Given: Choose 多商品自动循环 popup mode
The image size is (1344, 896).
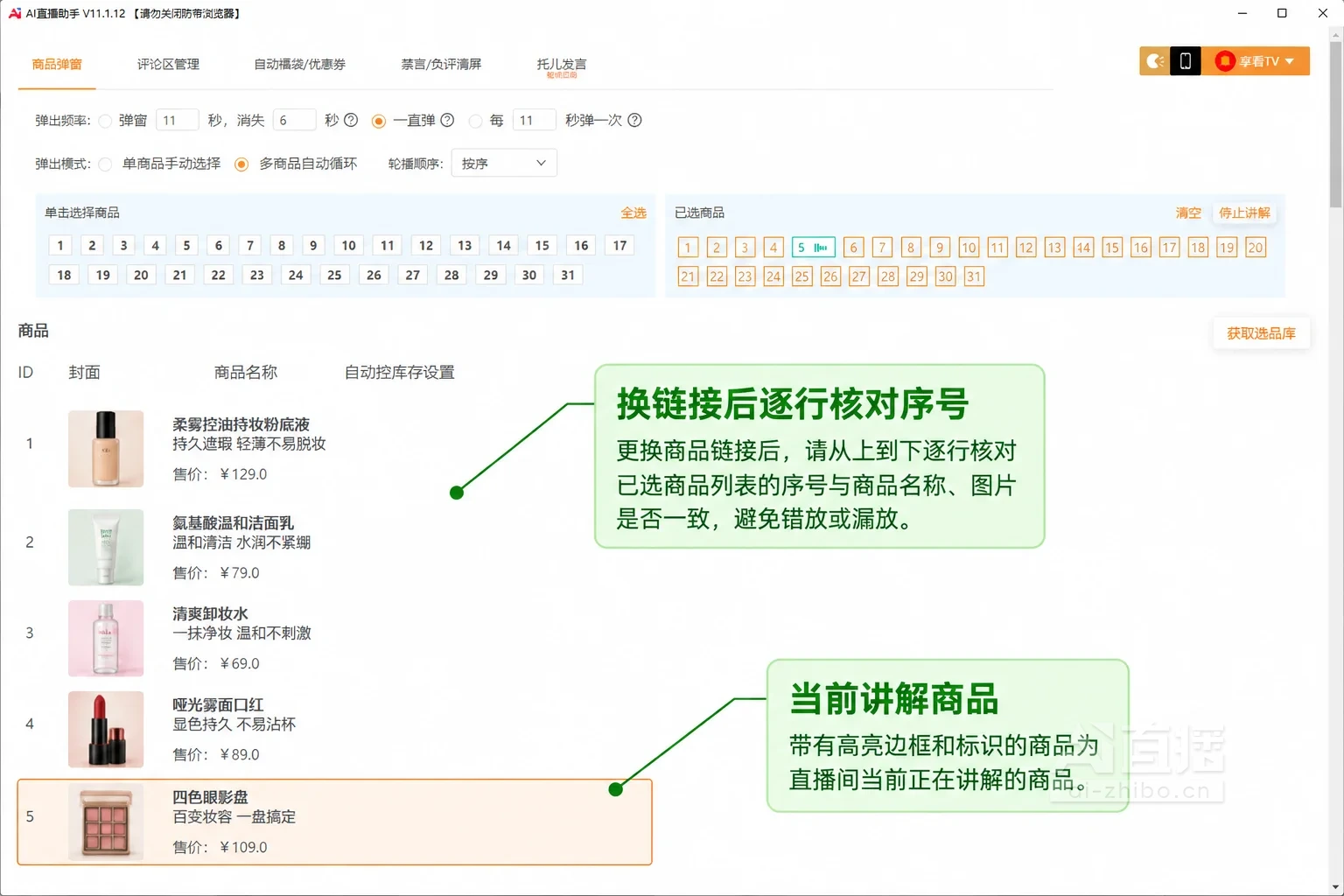Looking at the screenshot, I should click(x=241, y=164).
